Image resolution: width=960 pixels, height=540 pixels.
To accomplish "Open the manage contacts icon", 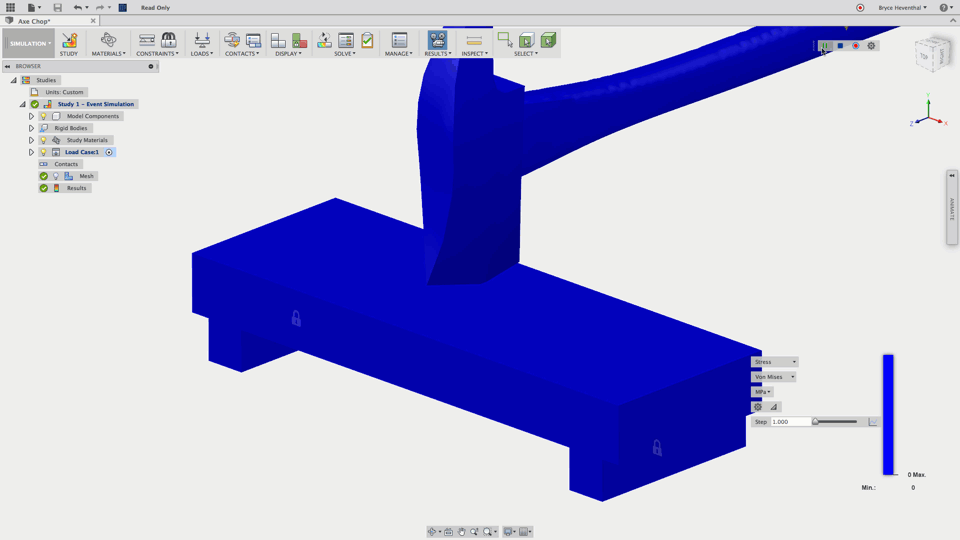I will coord(253,40).
